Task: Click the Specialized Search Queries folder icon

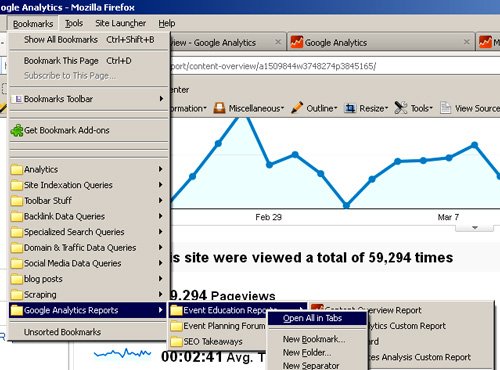Action: coord(16,232)
